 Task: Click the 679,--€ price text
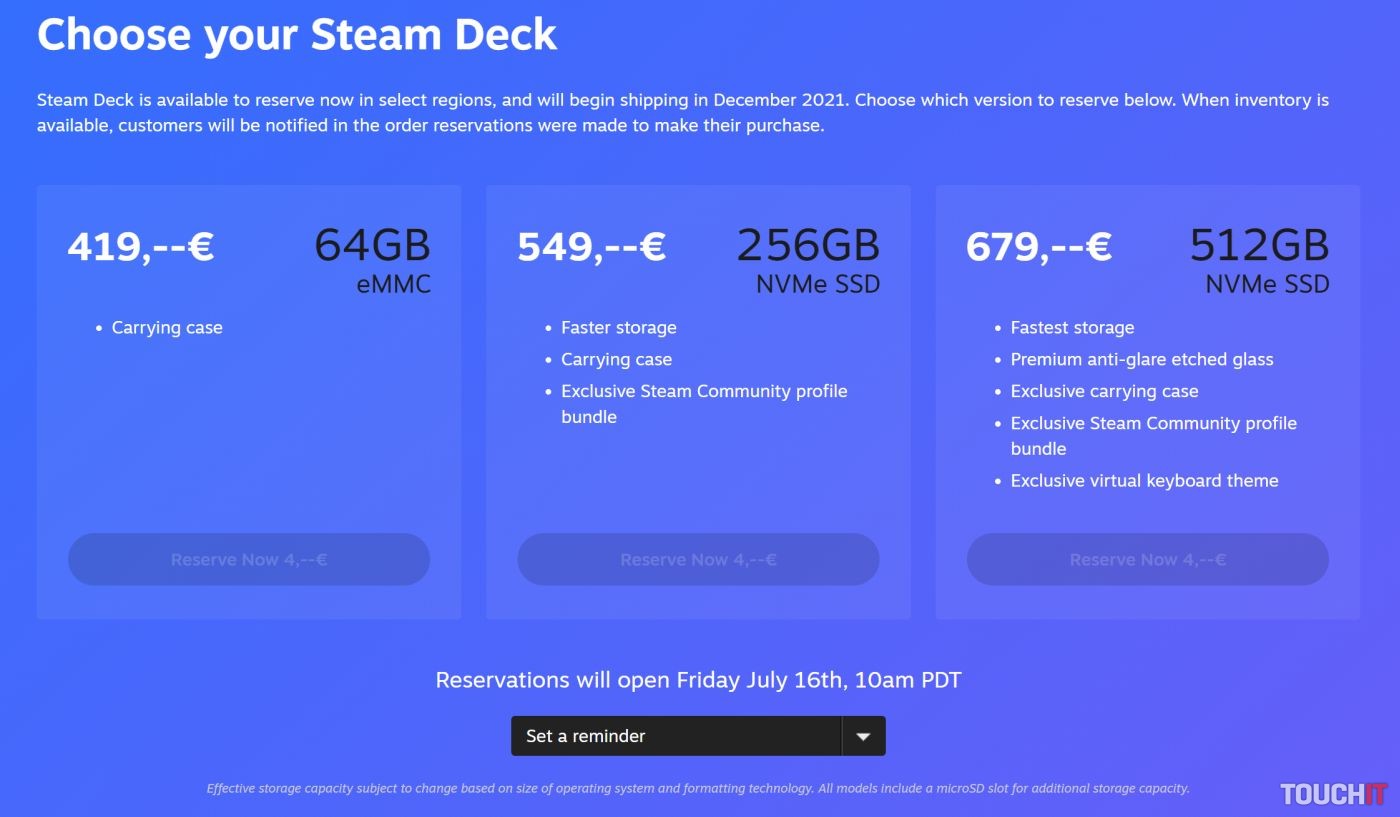[1039, 246]
